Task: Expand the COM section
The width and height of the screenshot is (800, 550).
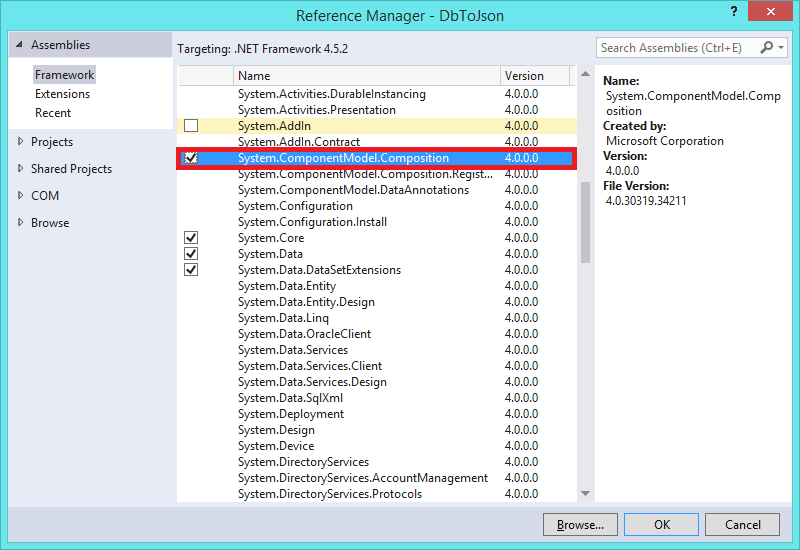Action: 20,196
